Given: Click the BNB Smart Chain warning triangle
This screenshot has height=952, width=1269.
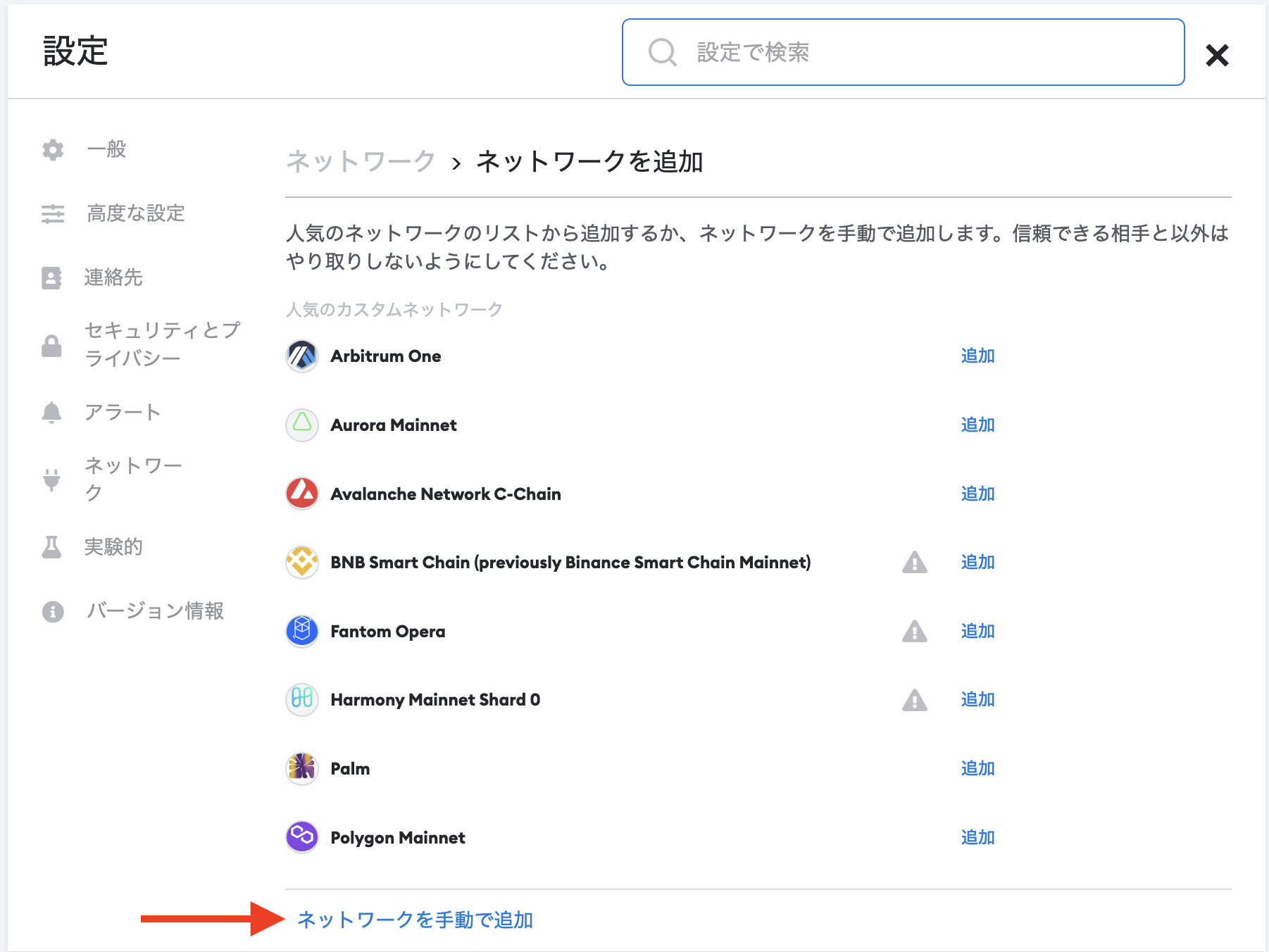Looking at the screenshot, I should point(915,562).
